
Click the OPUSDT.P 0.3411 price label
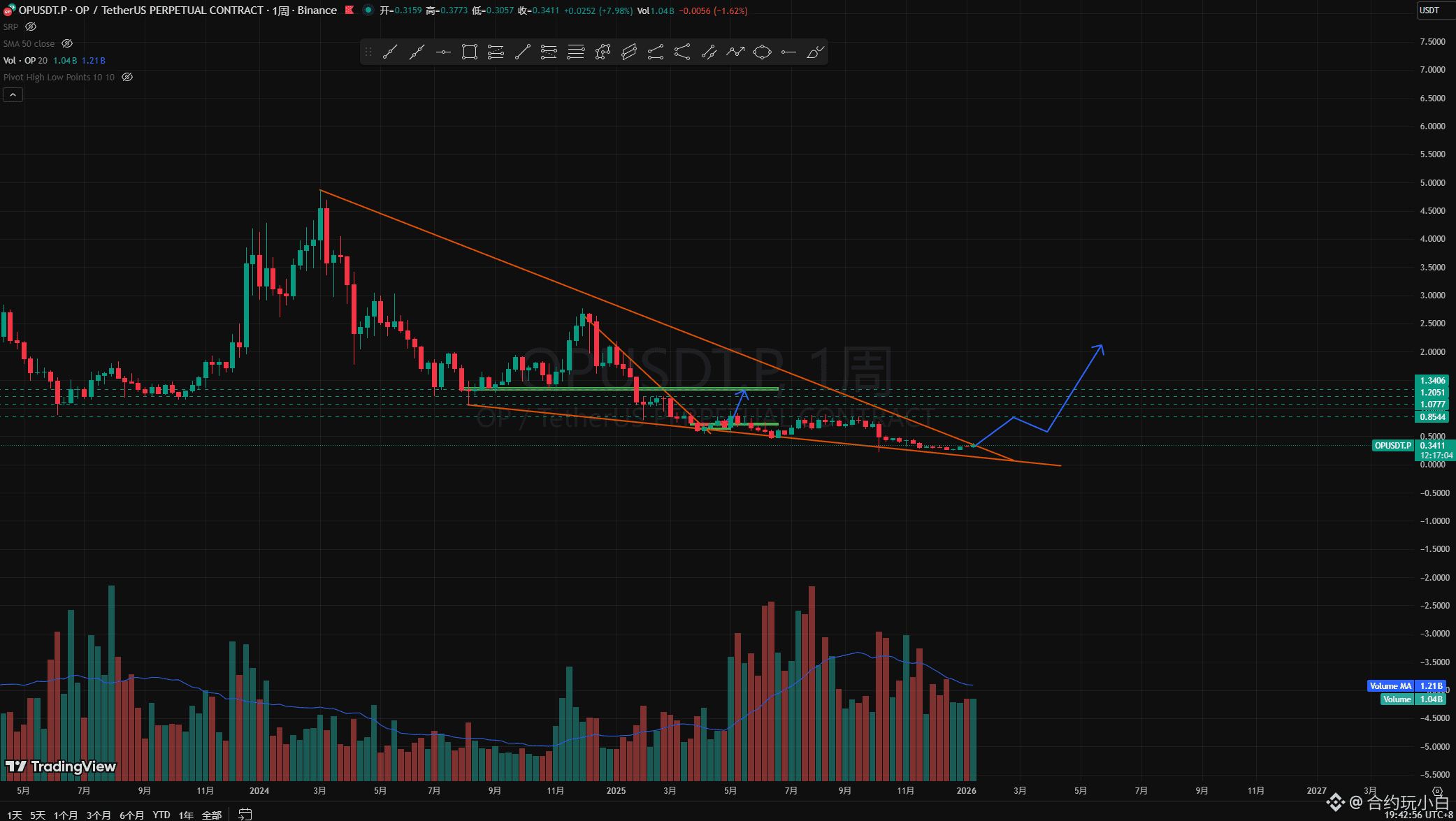point(1414,446)
